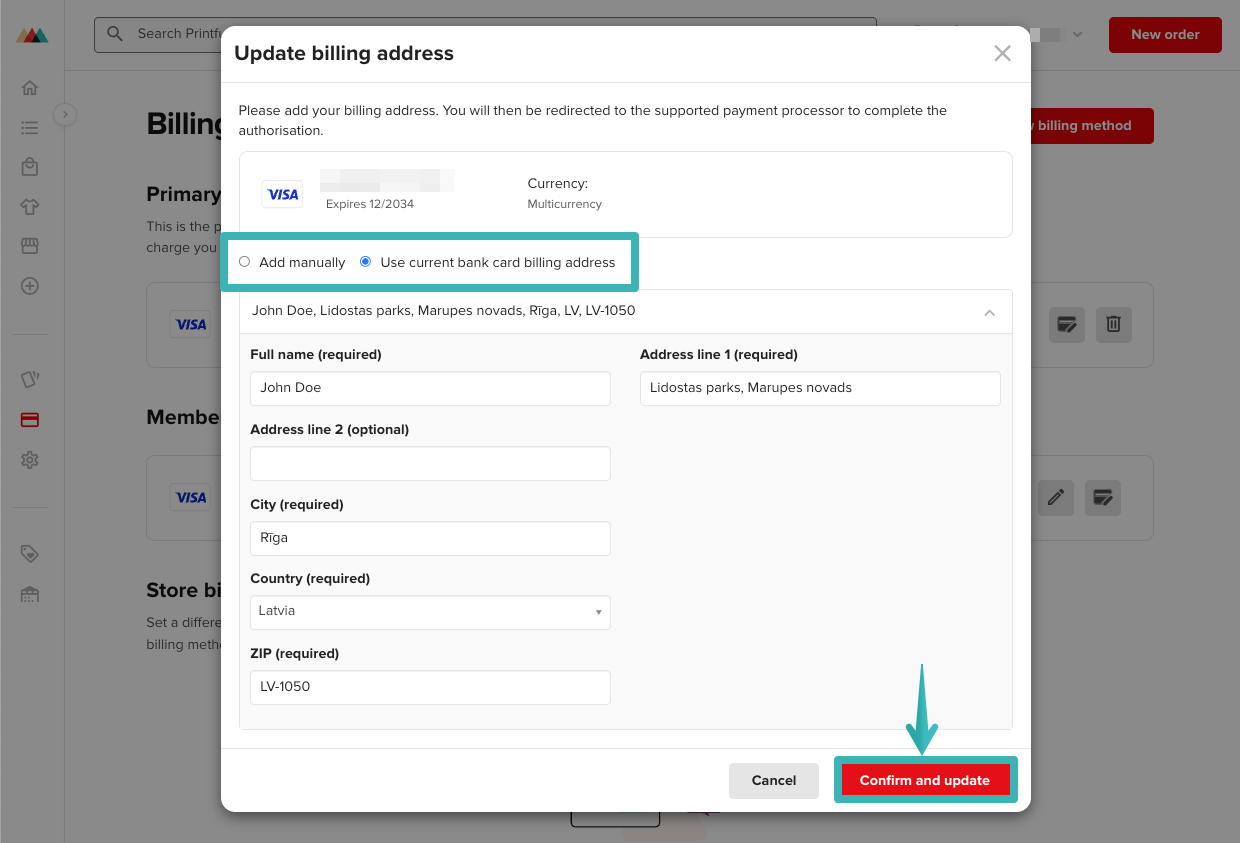Open the Stores shopping bag icon
The width and height of the screenshot is (1240, 843).
pyautogui.click(x=30, y=166)
